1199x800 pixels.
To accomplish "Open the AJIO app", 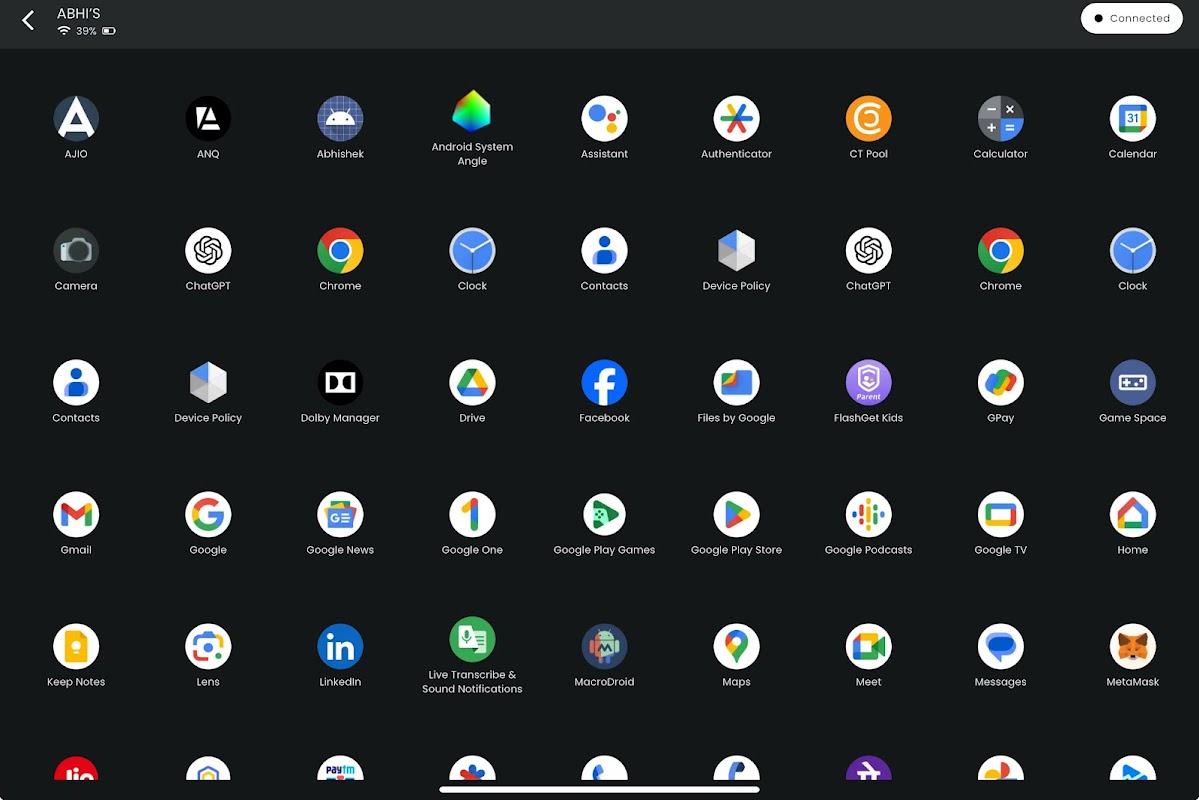I will click(76, 119).
